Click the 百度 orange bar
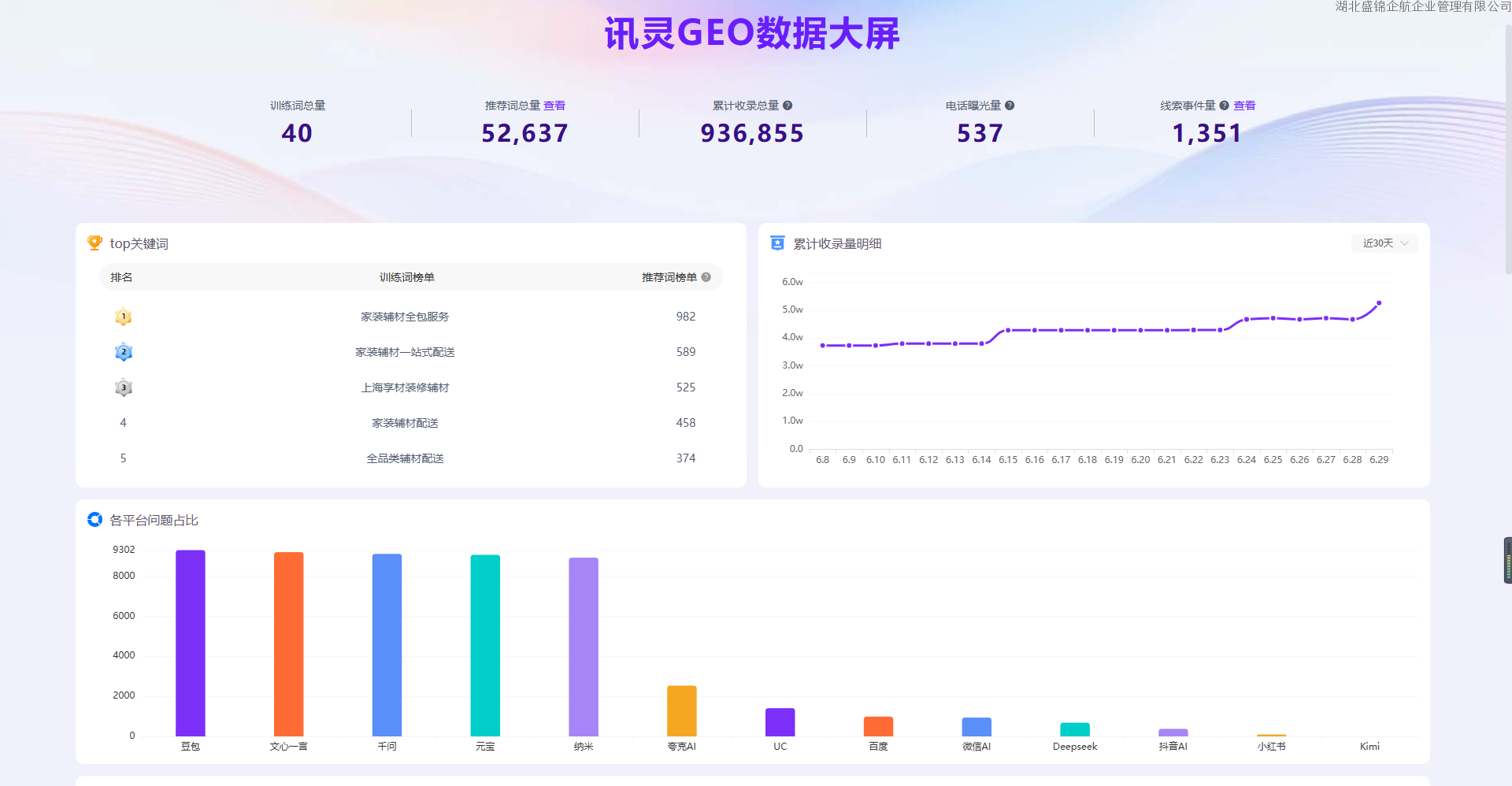The image size is (1512, 786). tap(878, 726)
